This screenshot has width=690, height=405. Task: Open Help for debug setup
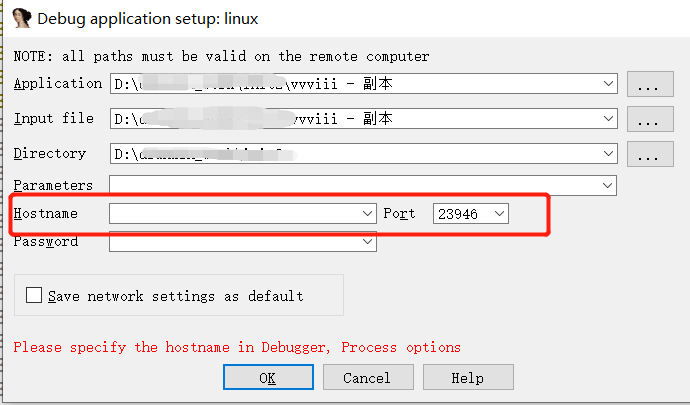click(x=467, y=378)
